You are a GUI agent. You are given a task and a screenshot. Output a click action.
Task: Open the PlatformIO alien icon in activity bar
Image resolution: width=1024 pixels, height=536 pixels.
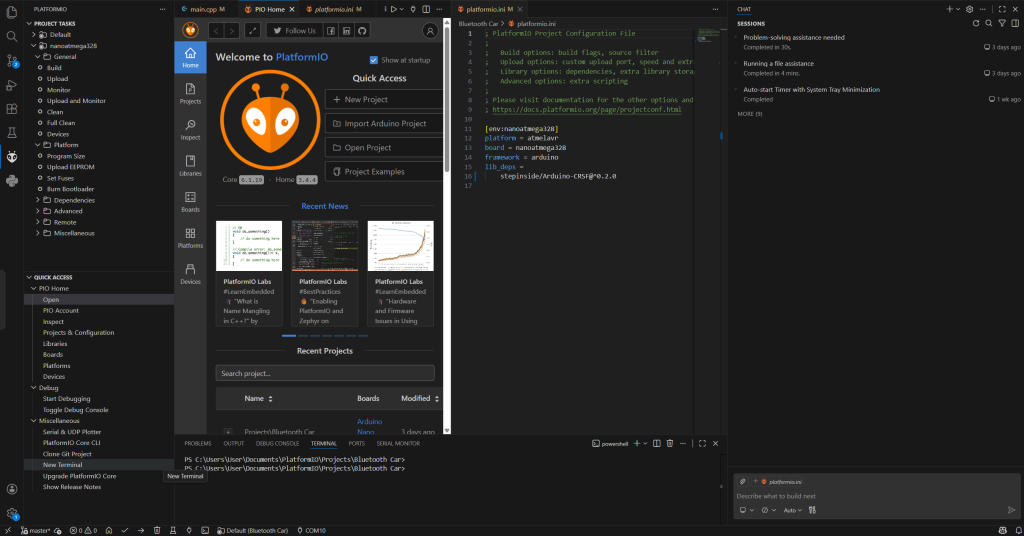coord(12,156)
